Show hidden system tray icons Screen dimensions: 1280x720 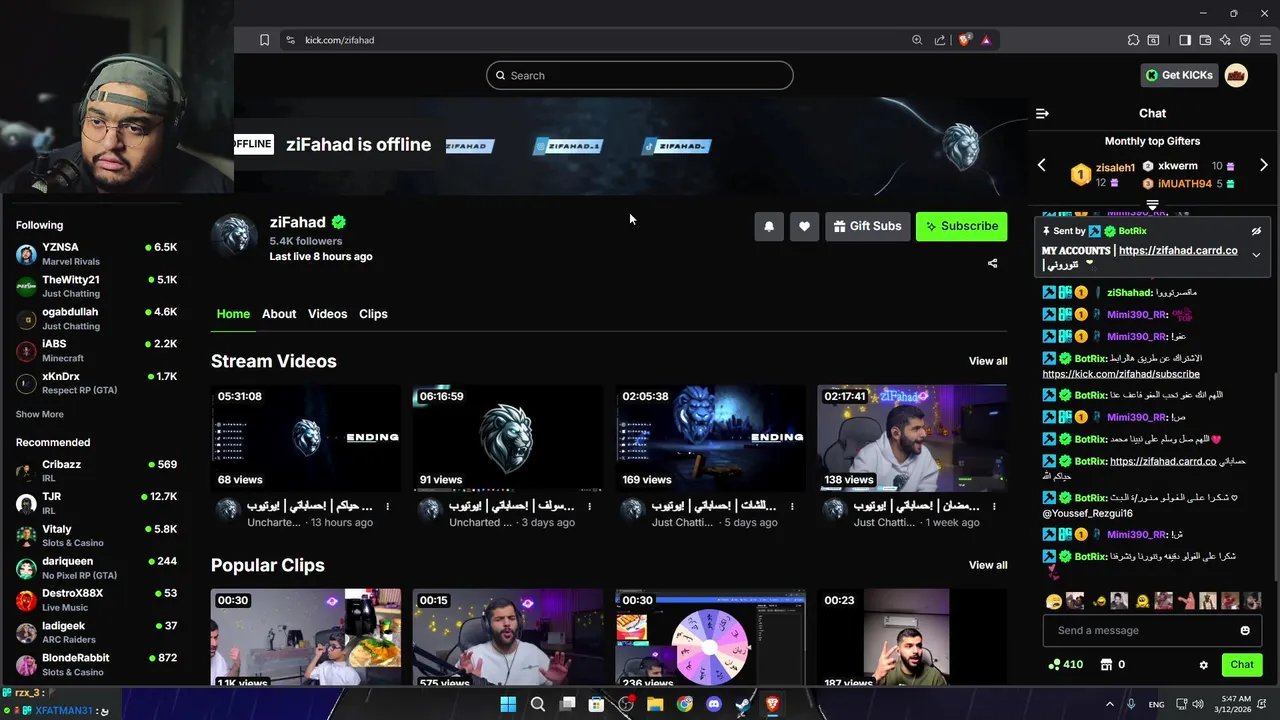pos(1109,704)
